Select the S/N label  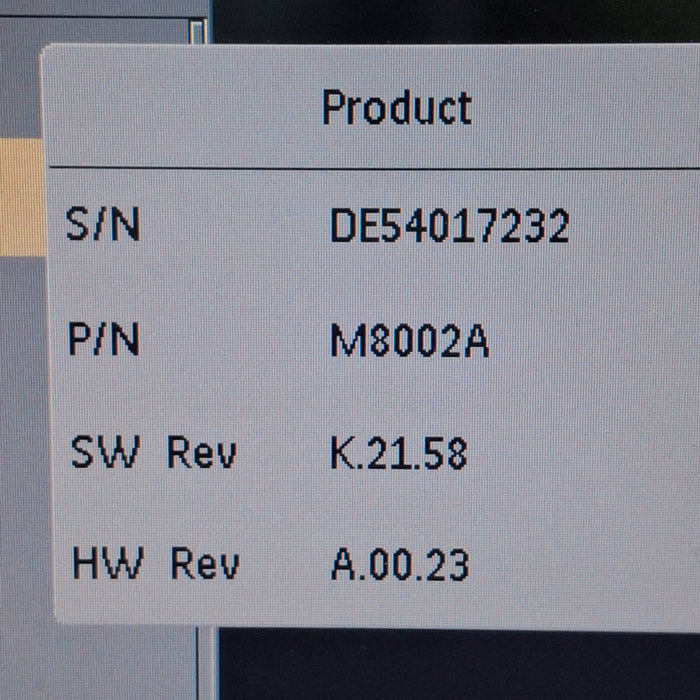[103, 225]
